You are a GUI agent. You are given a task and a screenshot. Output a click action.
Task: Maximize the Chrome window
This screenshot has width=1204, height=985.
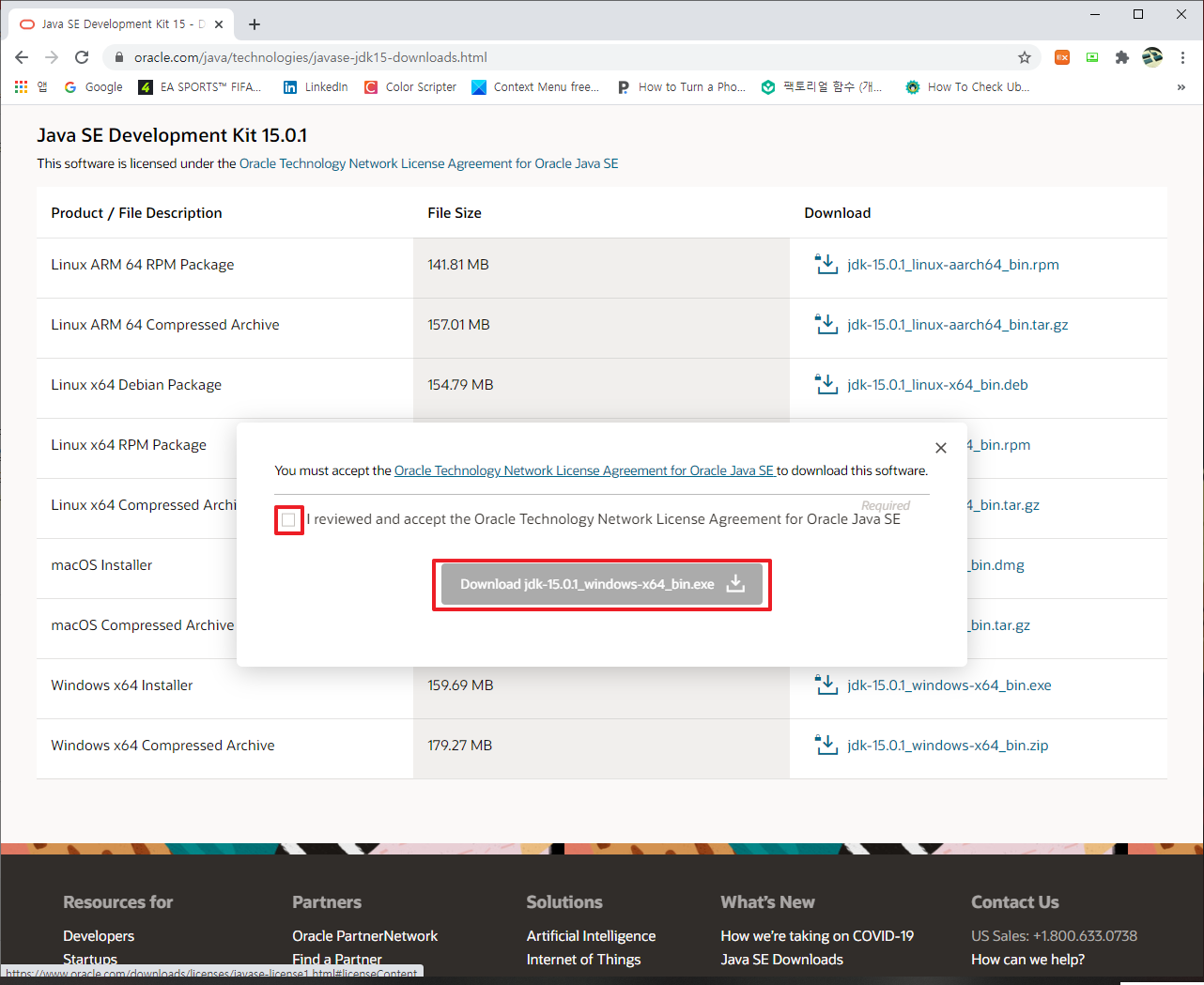[x=1138, y=14]
